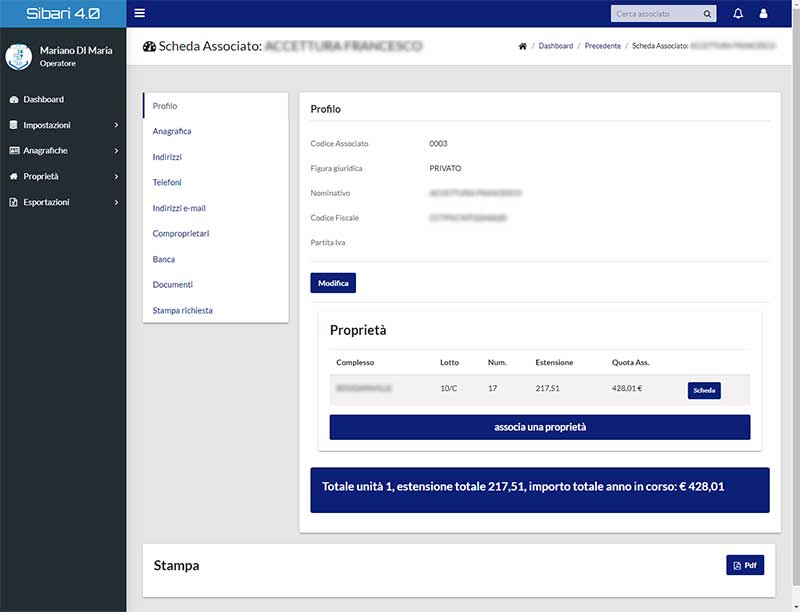Expand the Proprietà submenu chevron

[116, 176]
